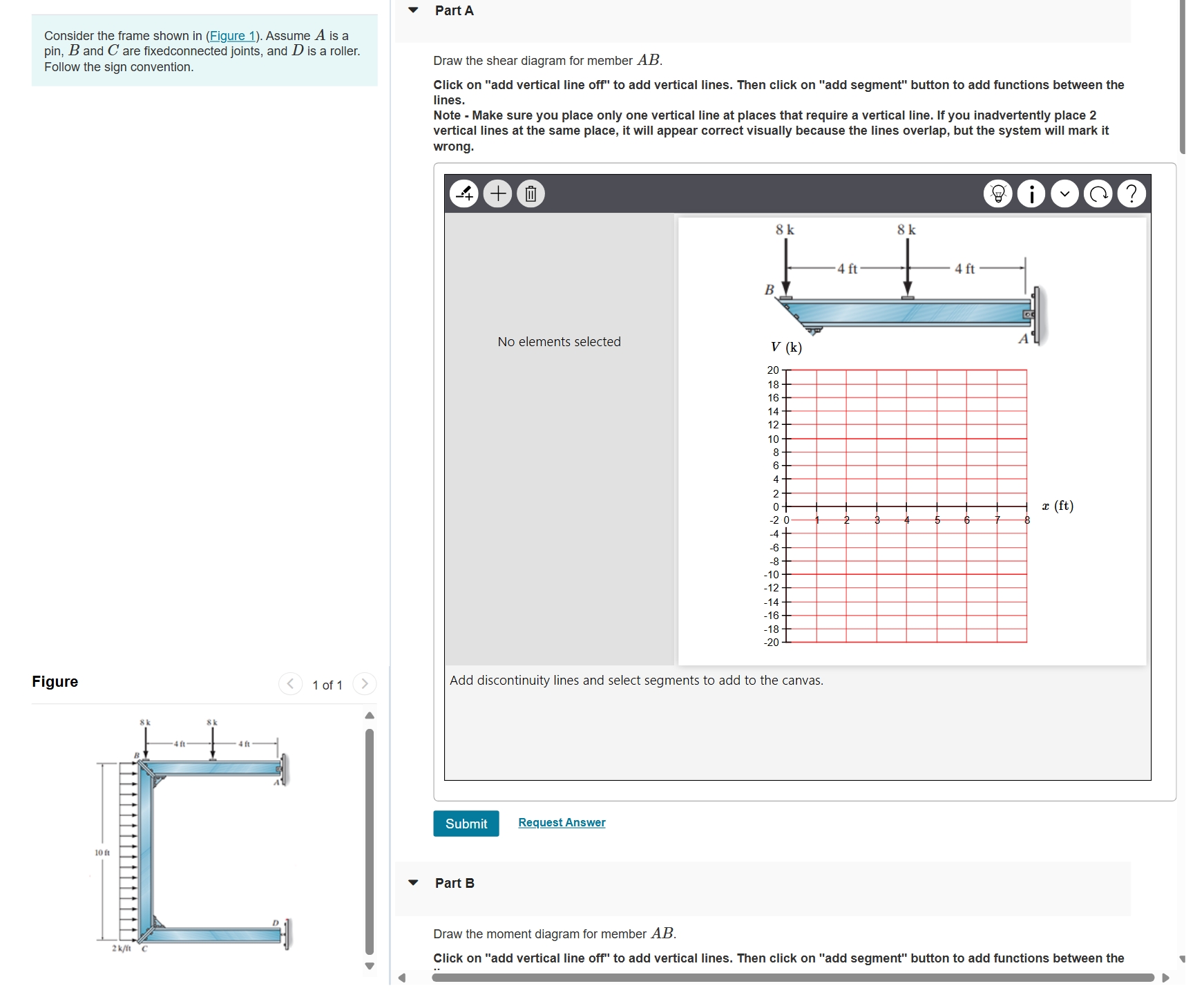
Task: Open the lightbulb hints icon
Action: [998, 194]
